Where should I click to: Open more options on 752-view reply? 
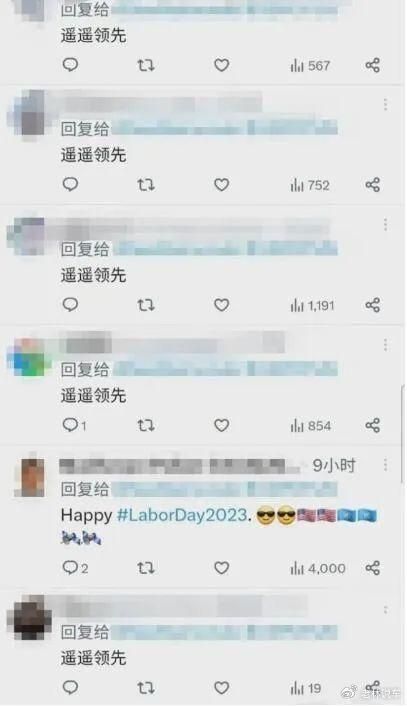[385, 104]
